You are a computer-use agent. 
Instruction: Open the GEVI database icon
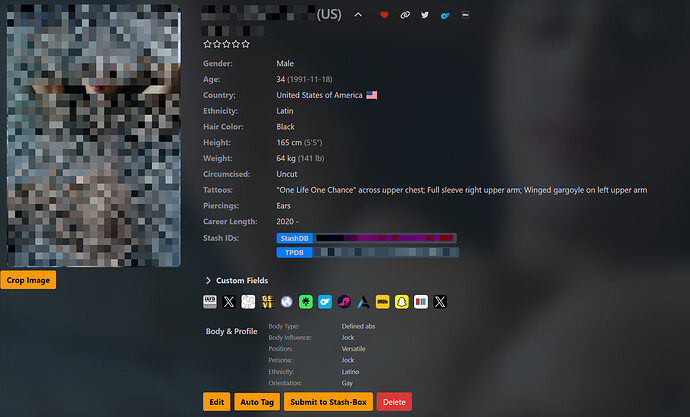267,301
